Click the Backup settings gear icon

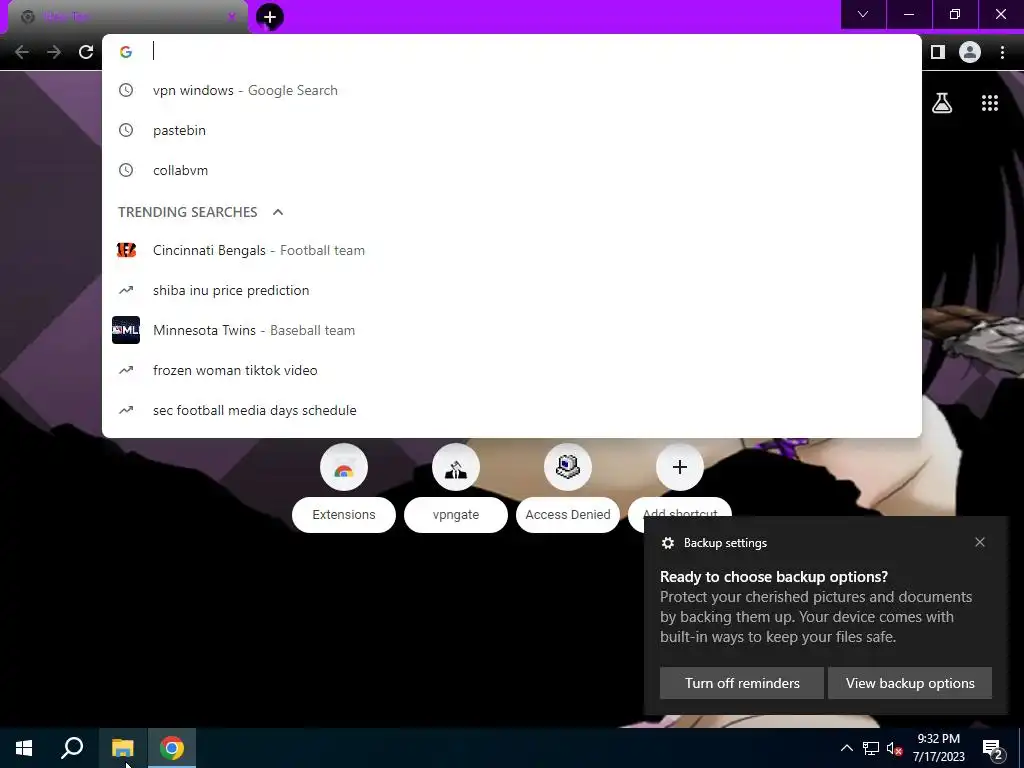(667, 543)
